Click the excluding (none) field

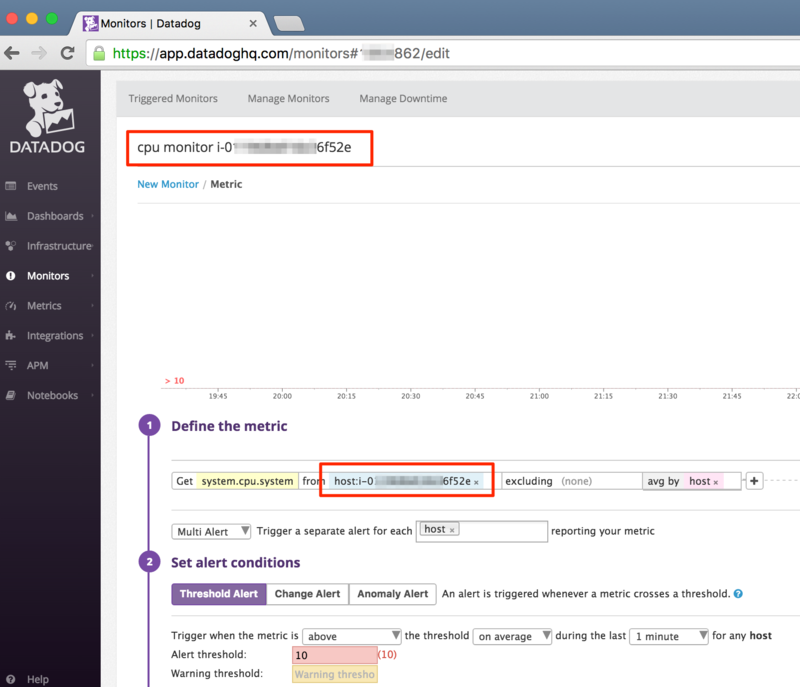[571, 481]
